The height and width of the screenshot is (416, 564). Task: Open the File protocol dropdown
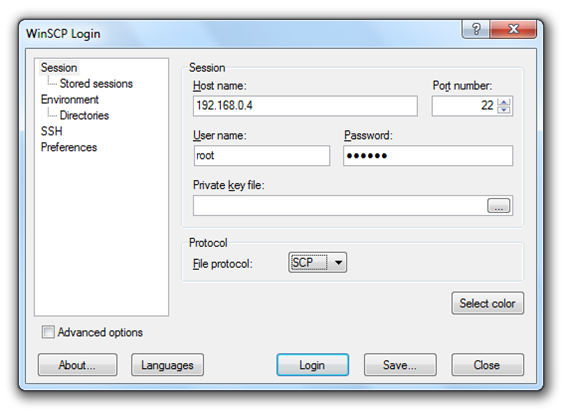(317, 262)
